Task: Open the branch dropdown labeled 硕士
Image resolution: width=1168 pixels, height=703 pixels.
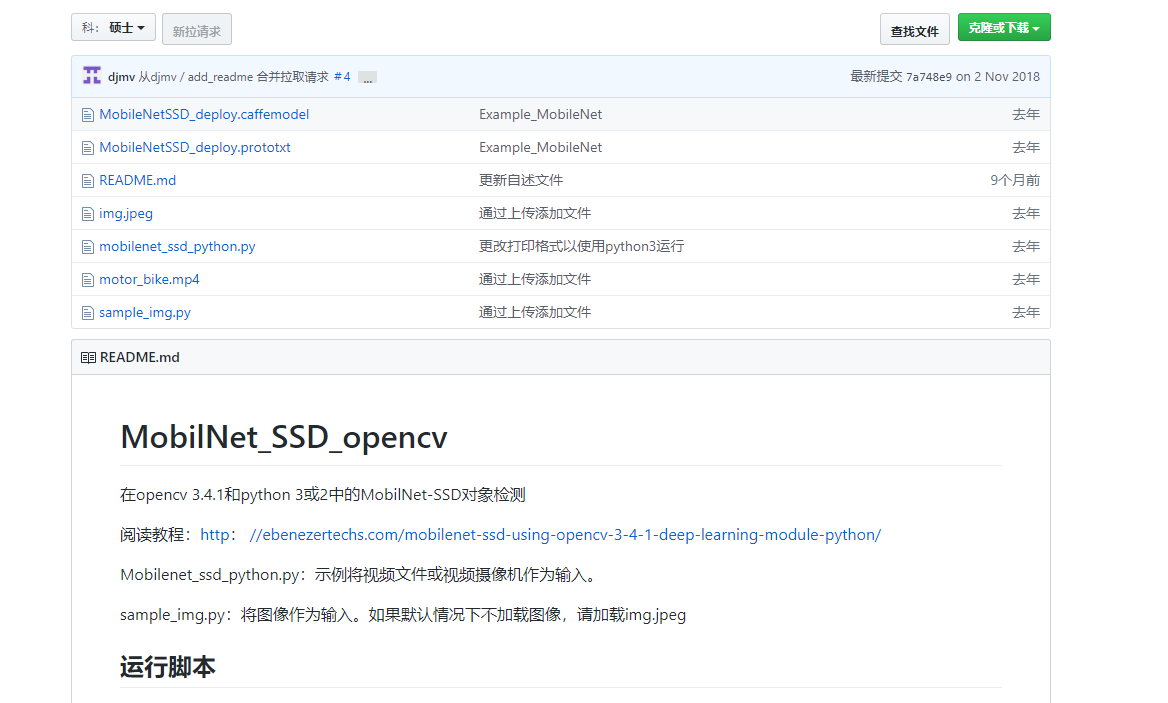Action: pos(113,28)
